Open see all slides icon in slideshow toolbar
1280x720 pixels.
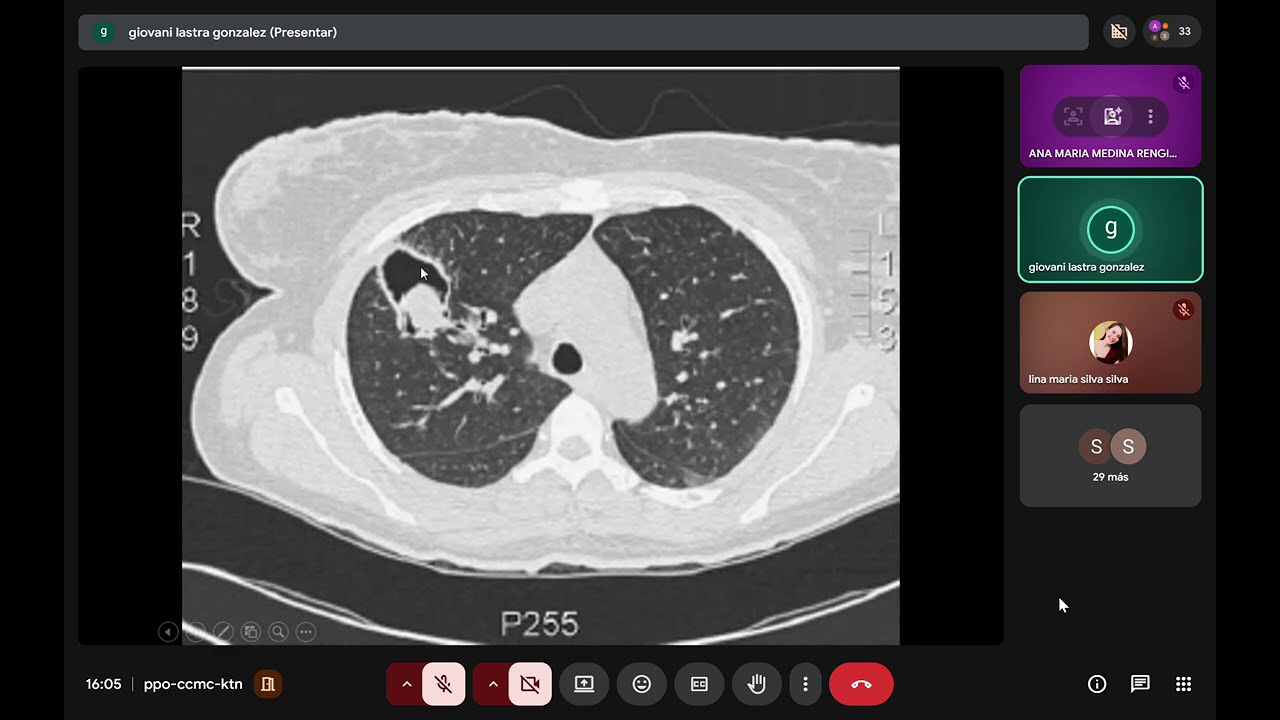pos(251,632)
